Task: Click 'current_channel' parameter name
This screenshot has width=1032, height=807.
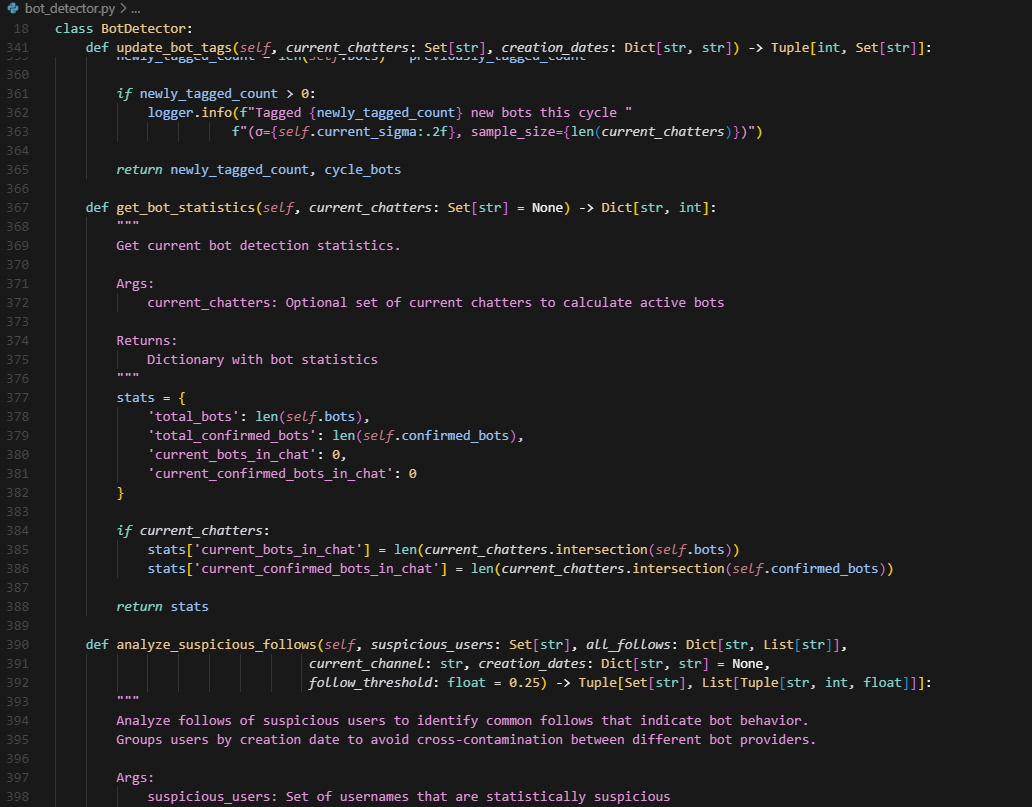Action: [367, 664]
